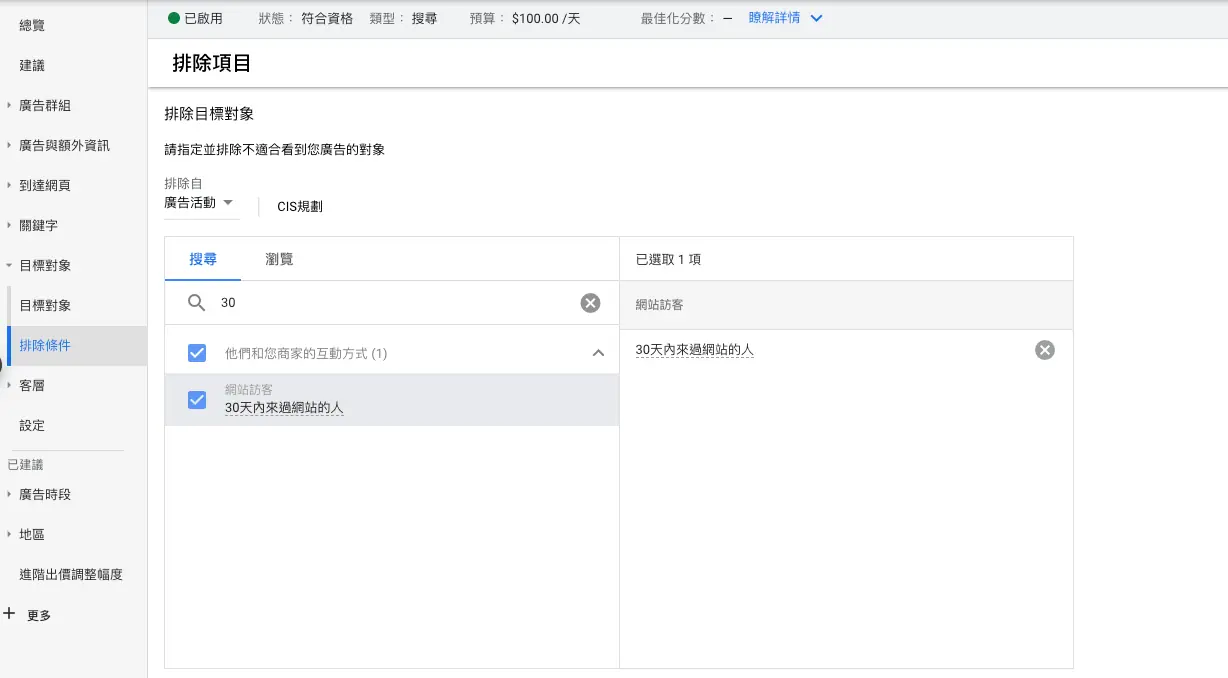Click the 瞭解詳情 link
This screenshot has width=1228, height=678.
pos(774,18)
